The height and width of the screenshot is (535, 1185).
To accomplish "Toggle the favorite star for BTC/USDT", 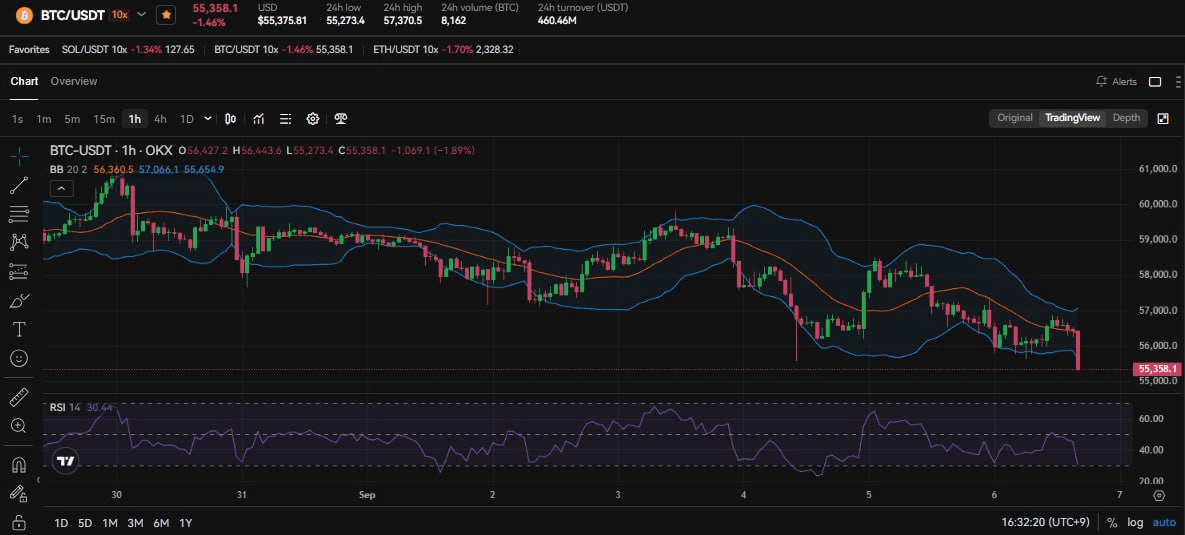I will (167, 15).
